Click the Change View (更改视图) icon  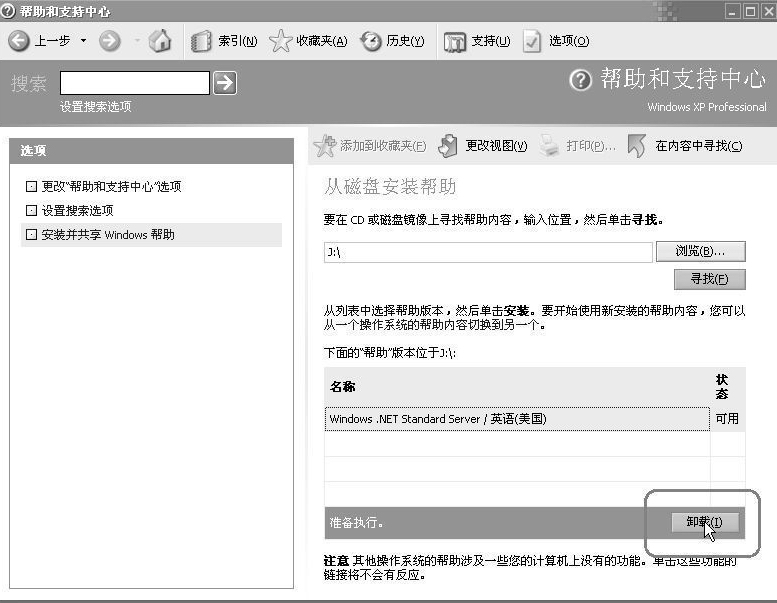pyautogui.click(x=449, y=146)
